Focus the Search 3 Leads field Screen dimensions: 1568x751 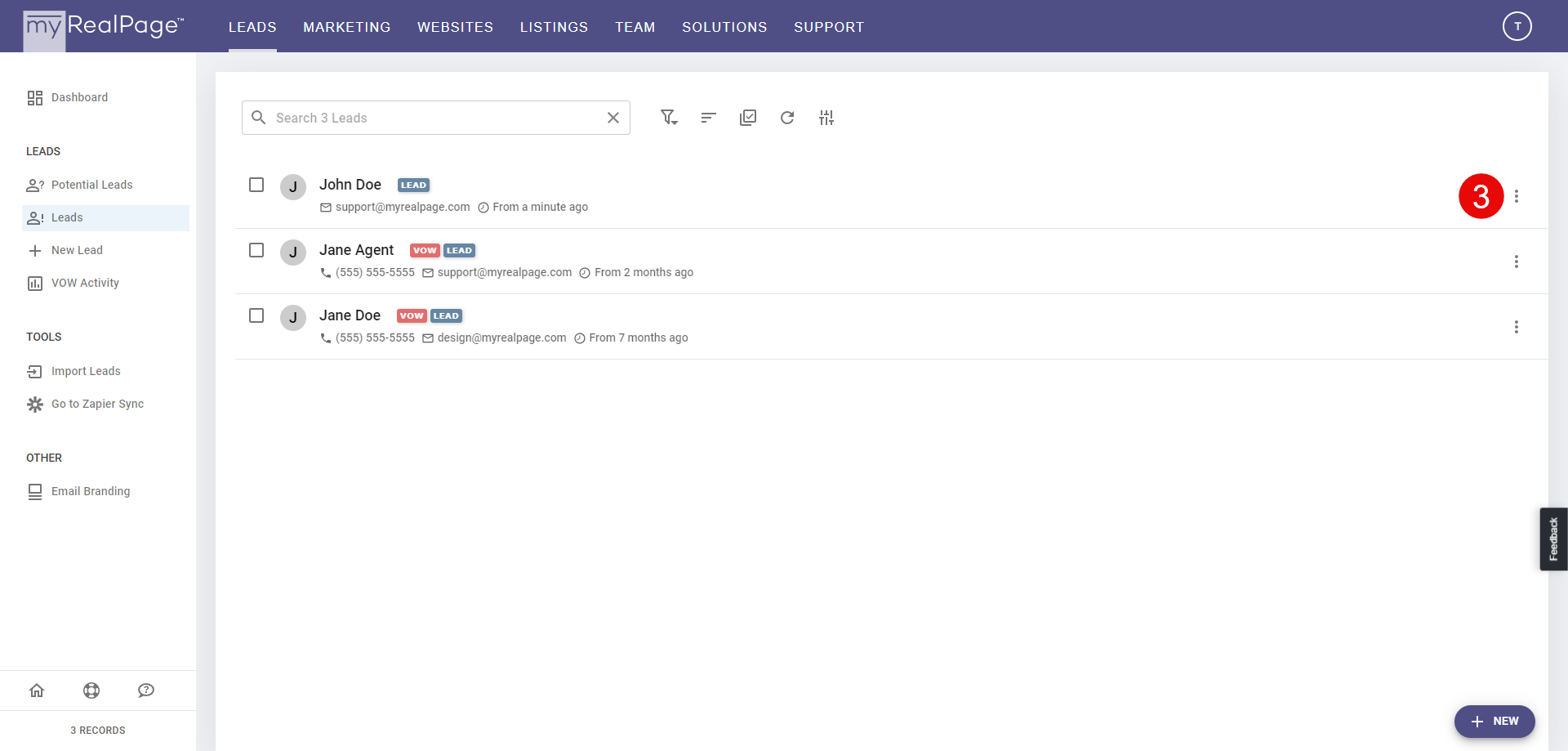[436, 118]
